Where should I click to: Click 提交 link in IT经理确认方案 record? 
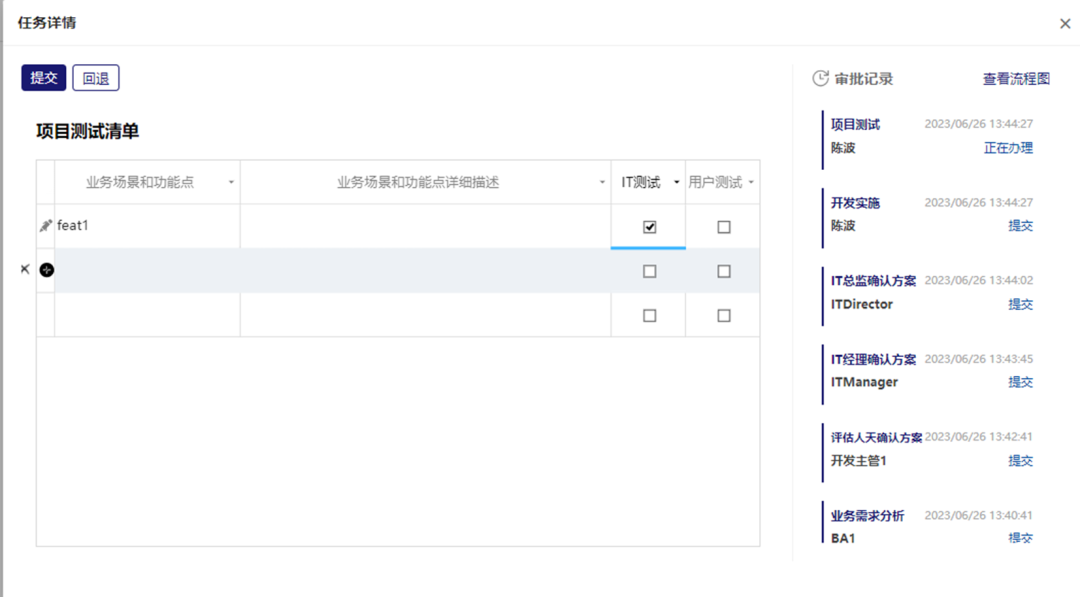tap(1020, 382)
